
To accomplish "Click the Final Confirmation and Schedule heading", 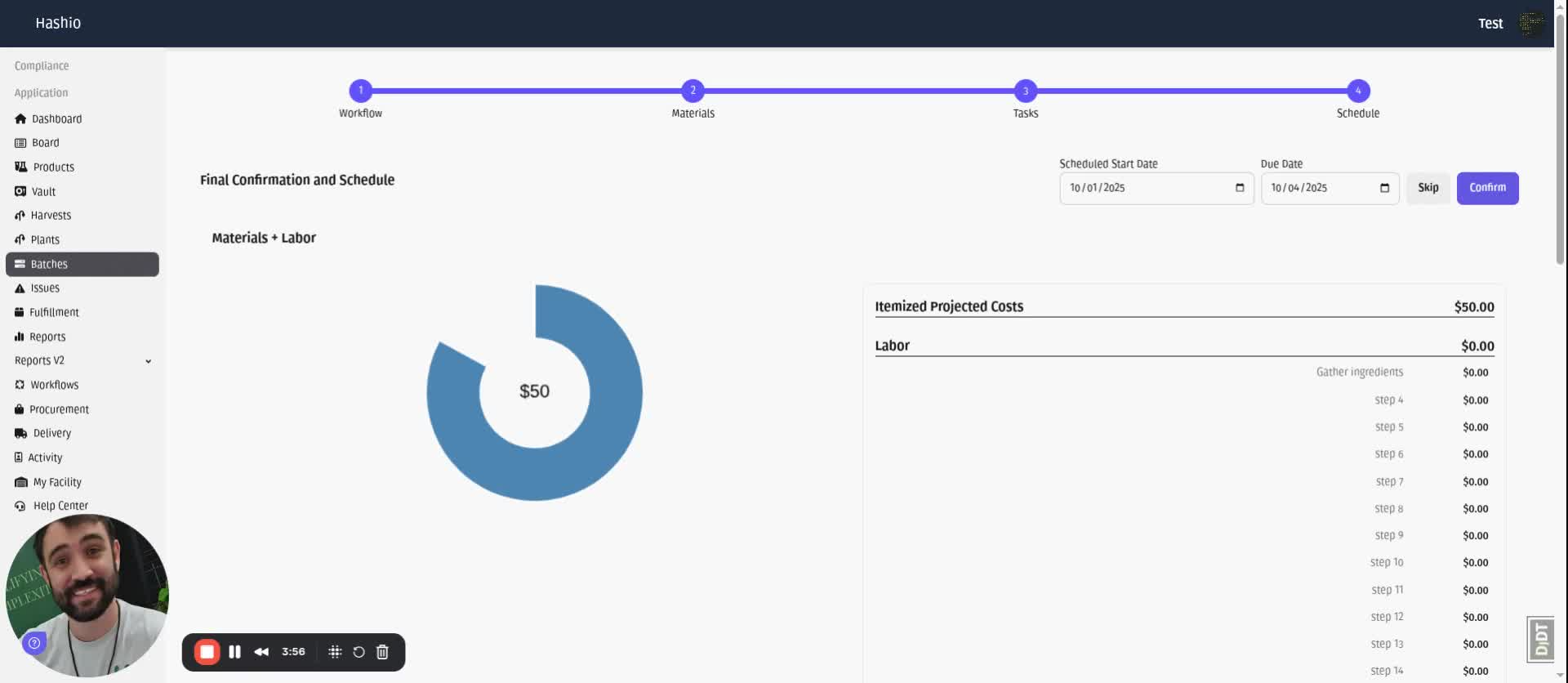I will [297, 180].
